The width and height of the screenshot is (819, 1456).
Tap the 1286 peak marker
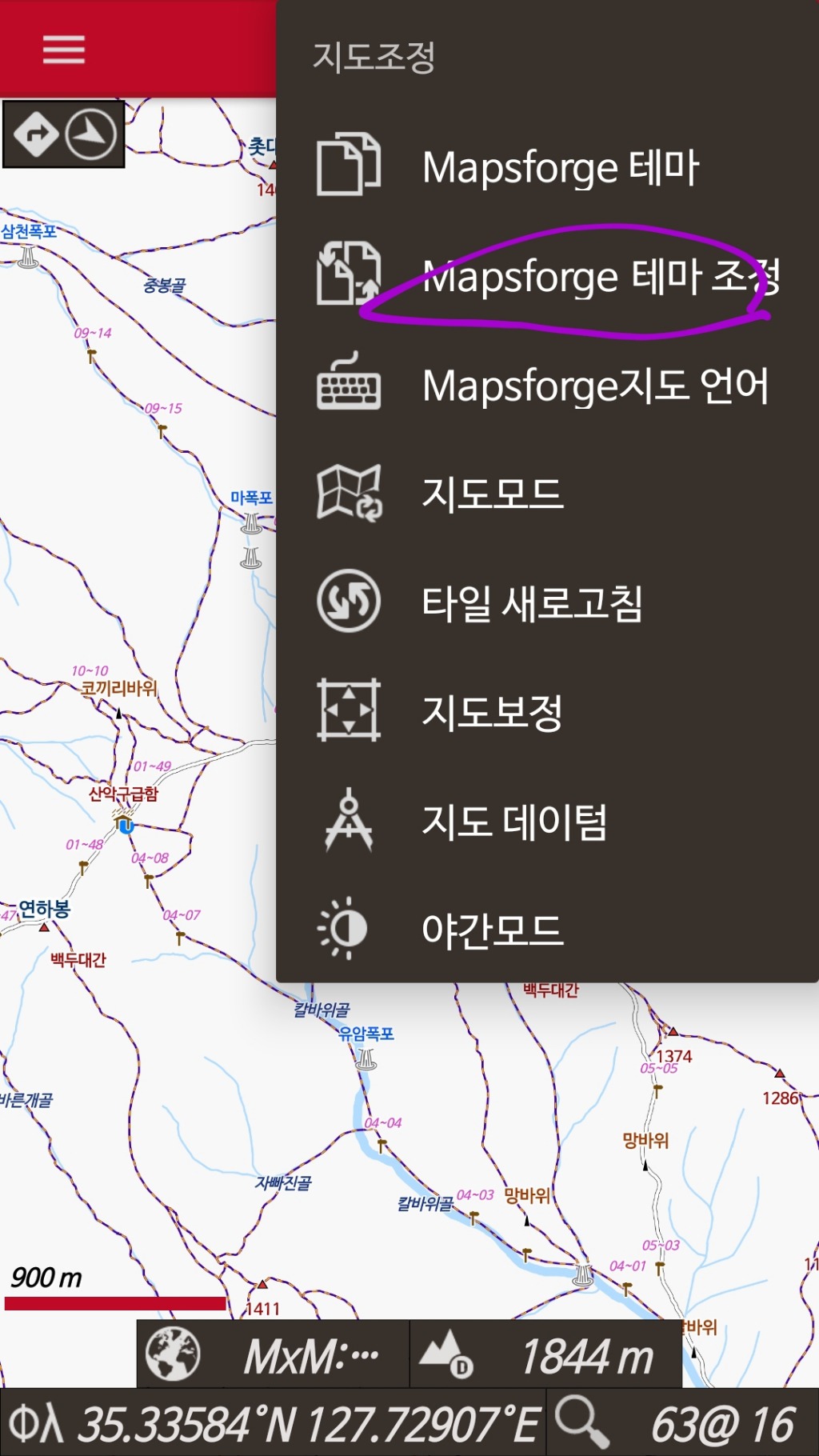(779, 1074)
